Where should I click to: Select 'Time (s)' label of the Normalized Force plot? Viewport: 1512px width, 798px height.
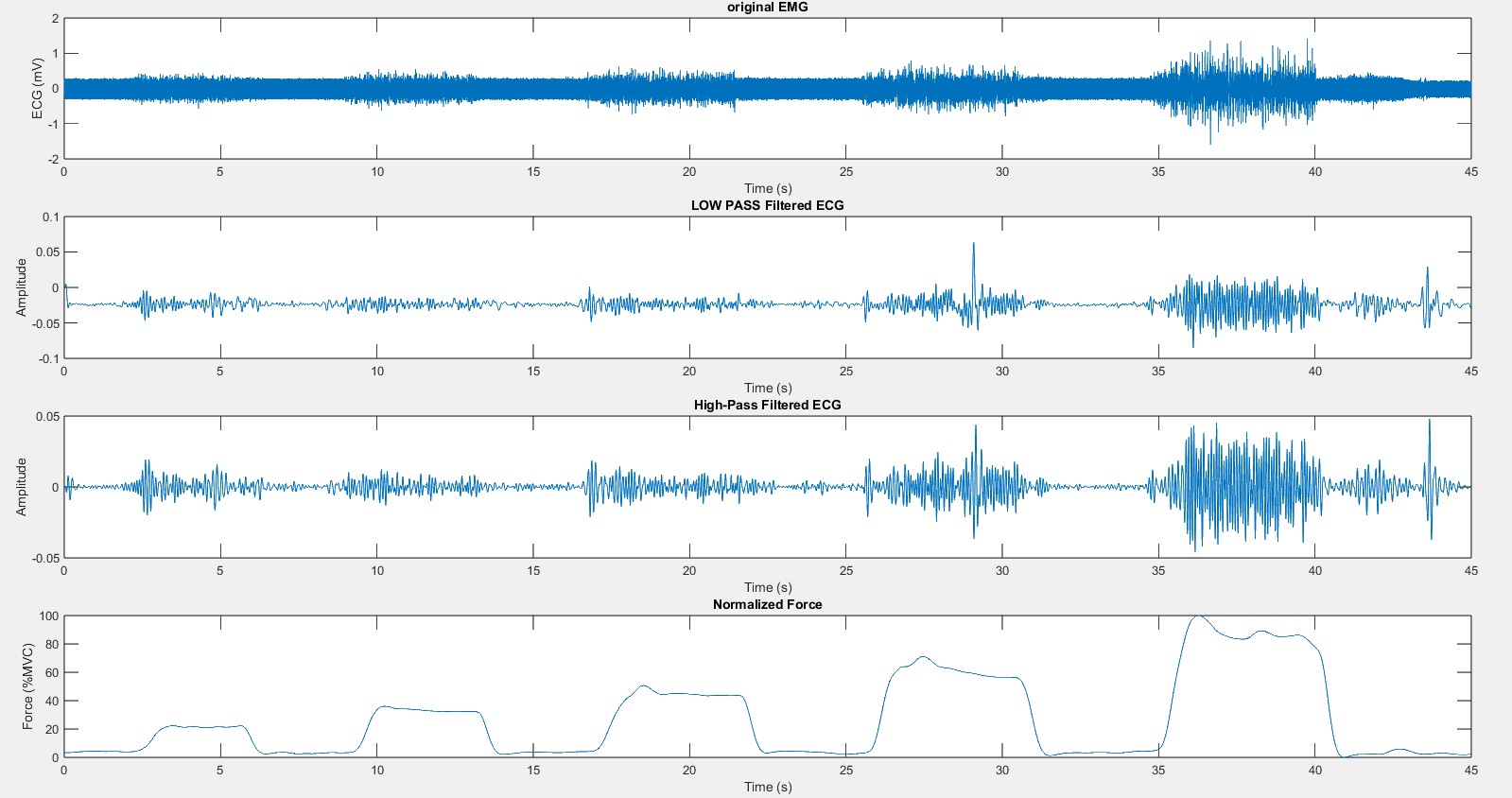[x=768, y=787]
